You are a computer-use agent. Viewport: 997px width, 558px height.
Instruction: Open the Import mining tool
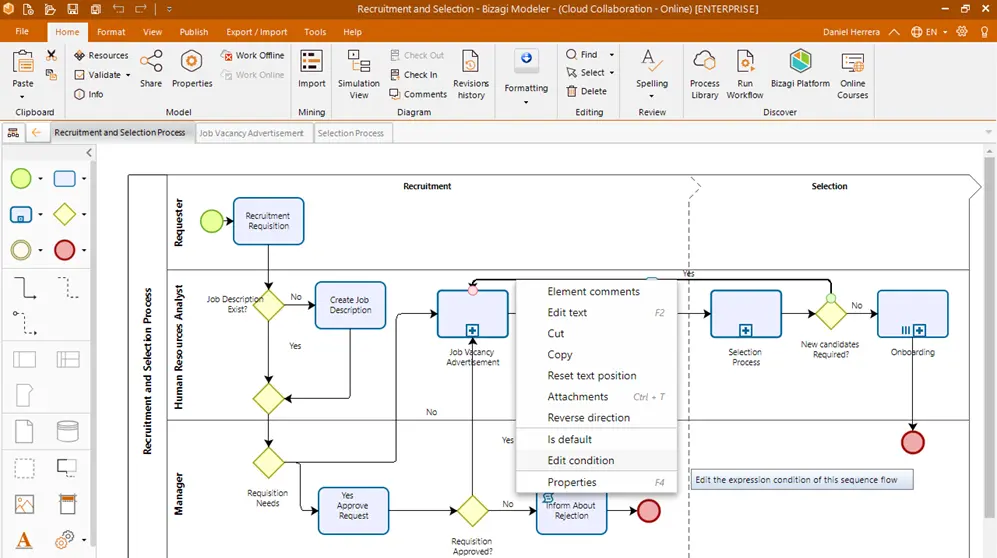(312, 69)
